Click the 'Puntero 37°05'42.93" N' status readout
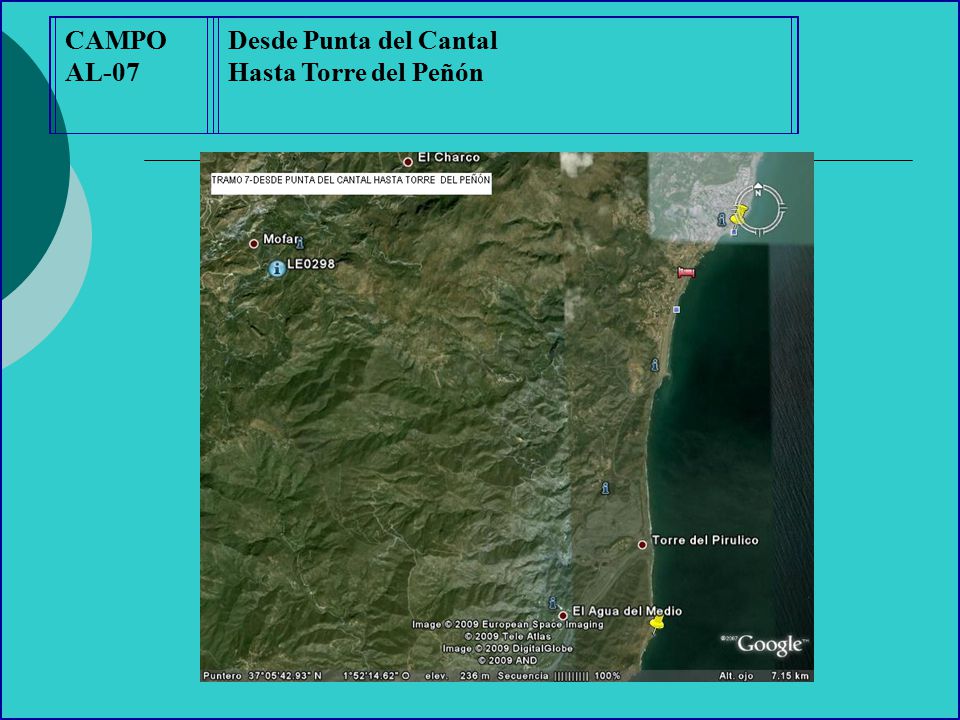 pyautogui.click(x=262, y=676)
